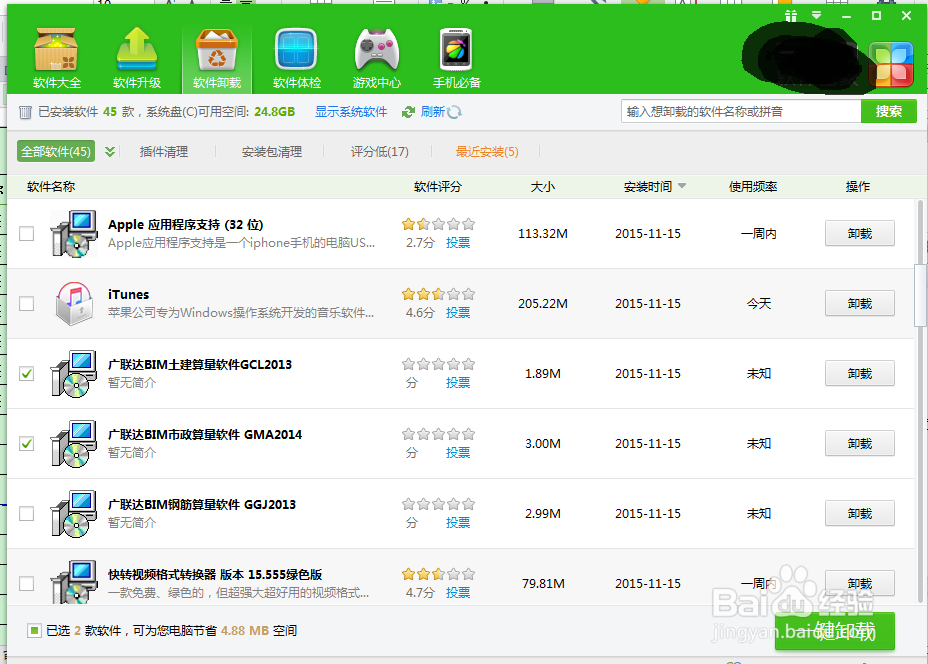Image resolution: width=928 pixels, height=664 pixels.
Task: Switch to the 评分低(17) tab
Action: [379, 152]
